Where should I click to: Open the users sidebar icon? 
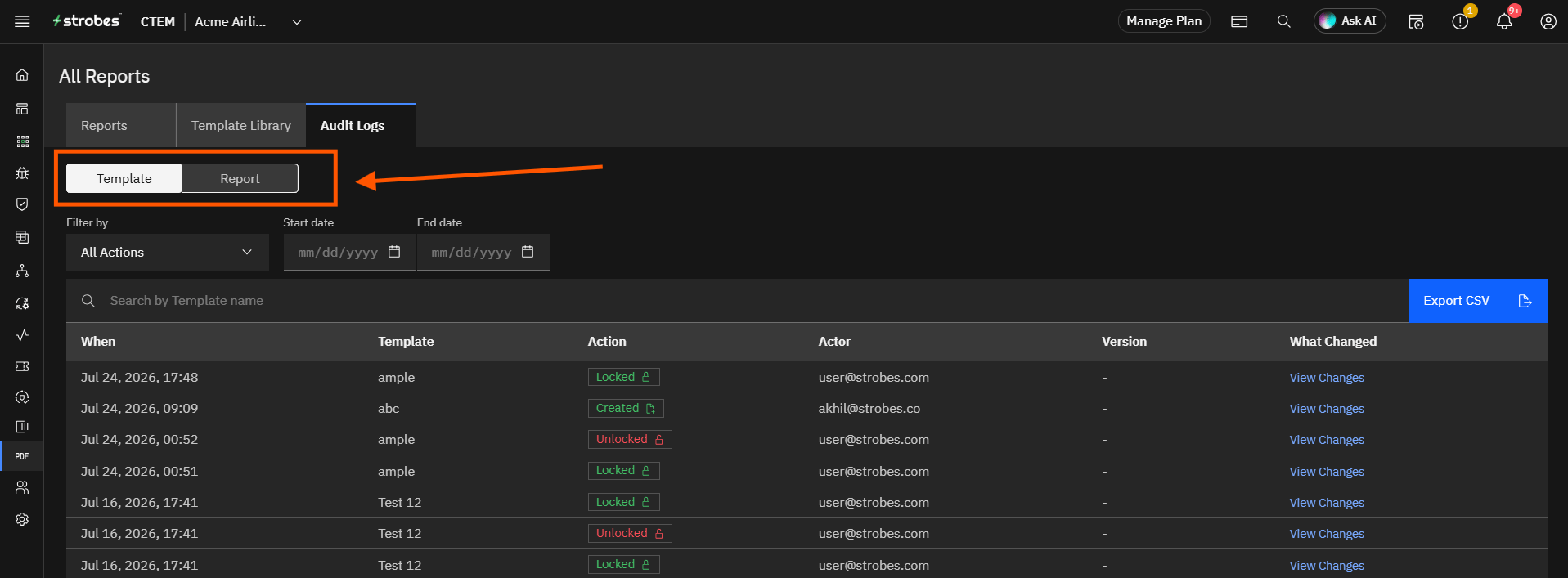point(22,487)
